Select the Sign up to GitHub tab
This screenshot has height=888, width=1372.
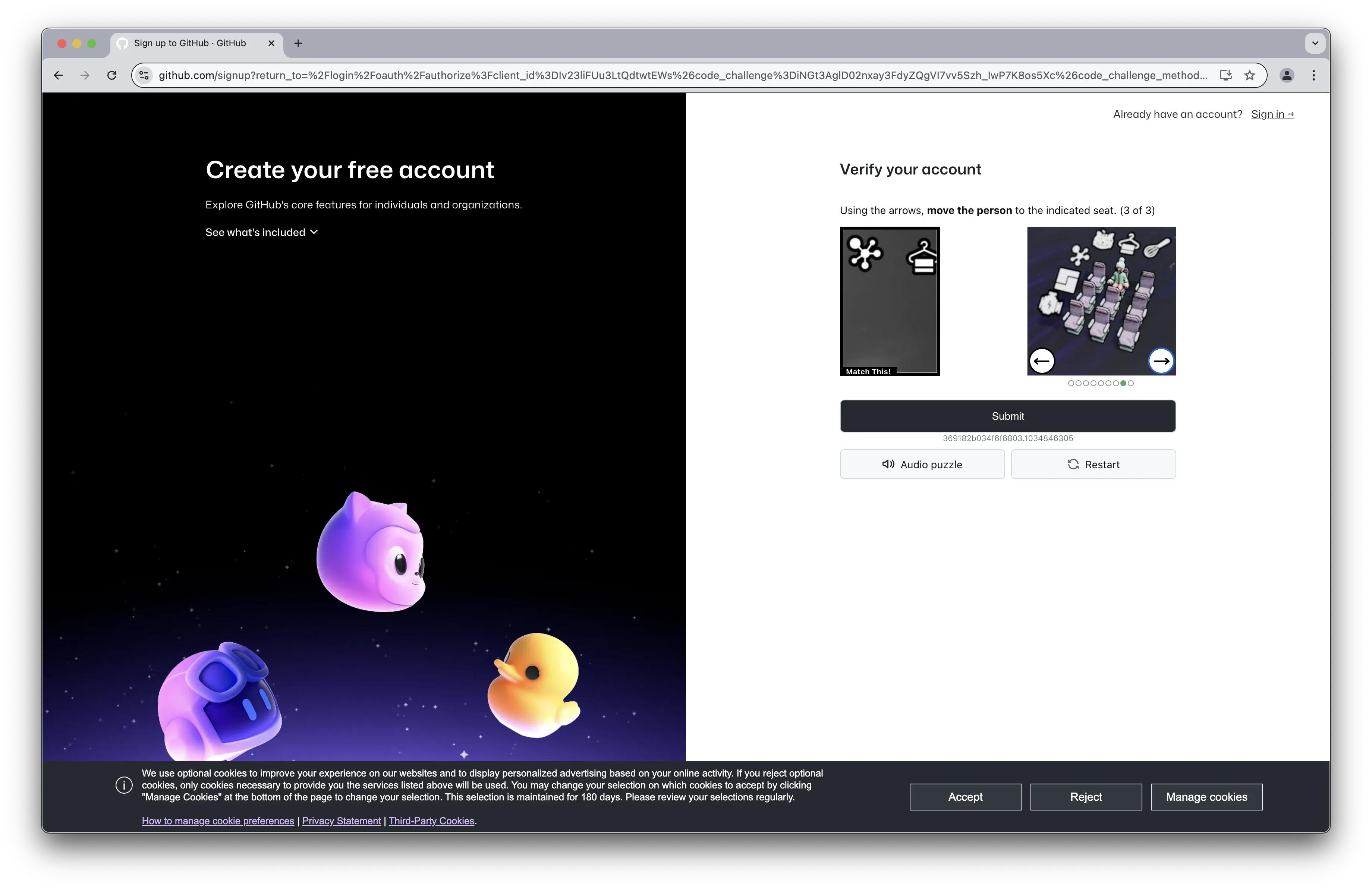pos(190,43)
